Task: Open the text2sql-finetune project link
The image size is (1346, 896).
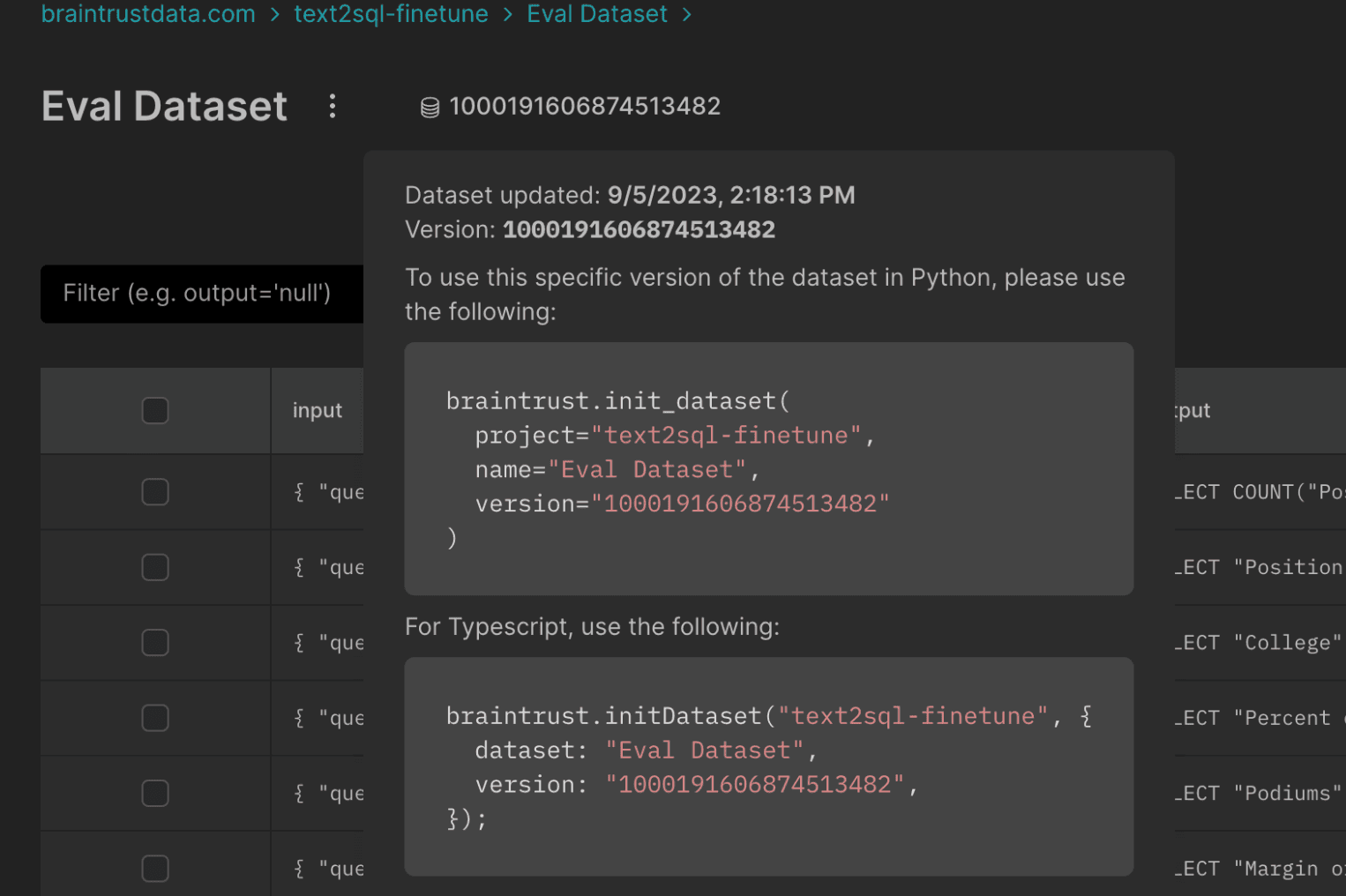Action: click(392, 14)
